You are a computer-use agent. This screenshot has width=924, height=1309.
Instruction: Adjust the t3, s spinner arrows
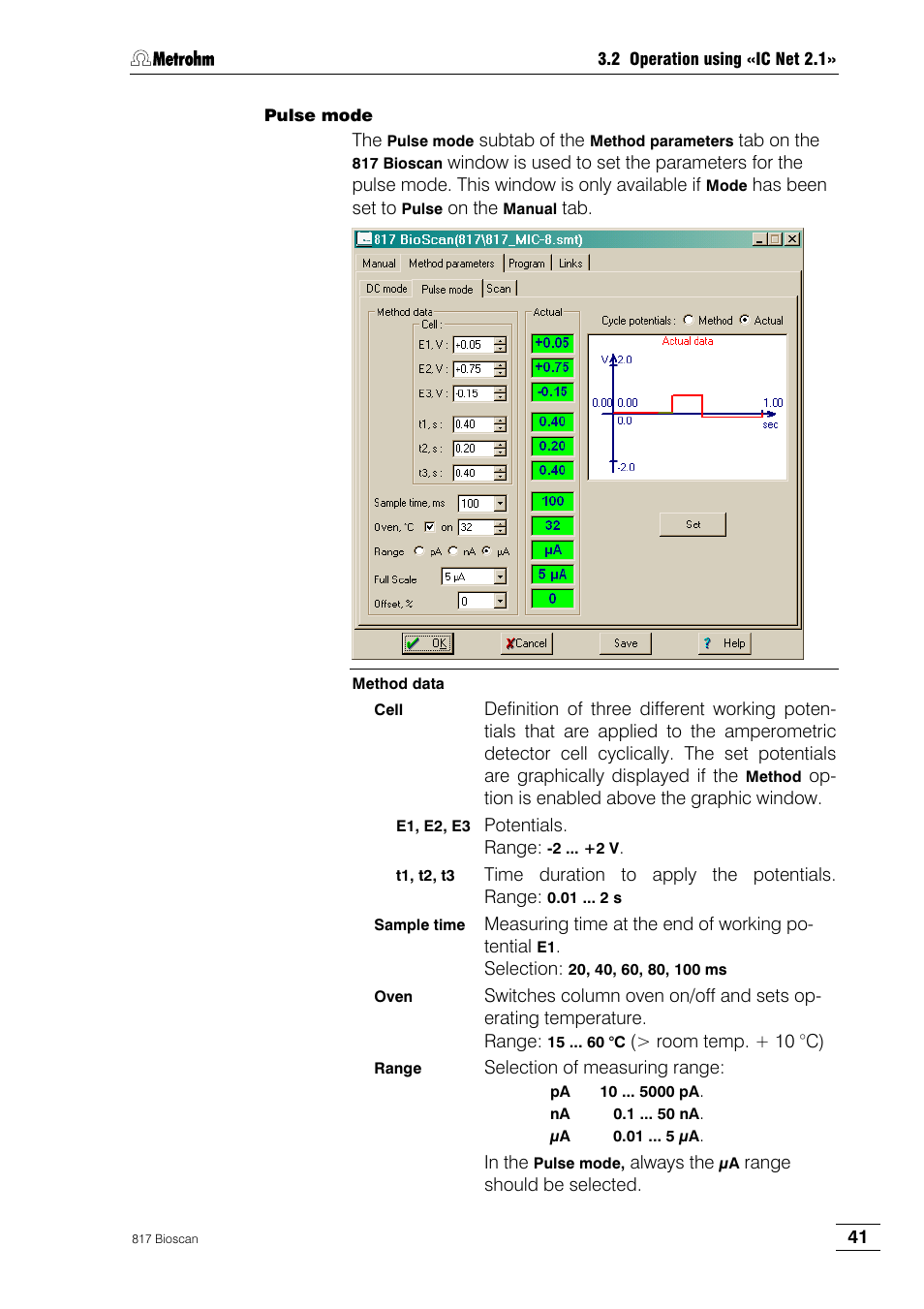click(x=500, y=473)
